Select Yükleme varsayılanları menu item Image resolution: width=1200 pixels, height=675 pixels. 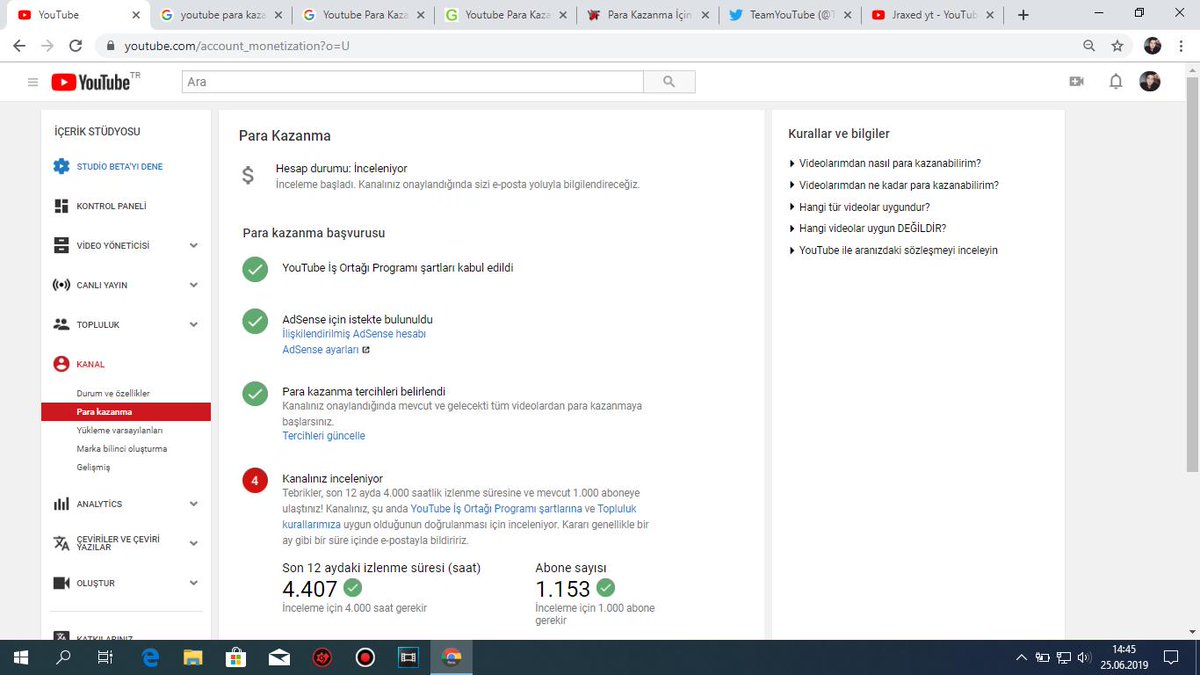(119, 430)
